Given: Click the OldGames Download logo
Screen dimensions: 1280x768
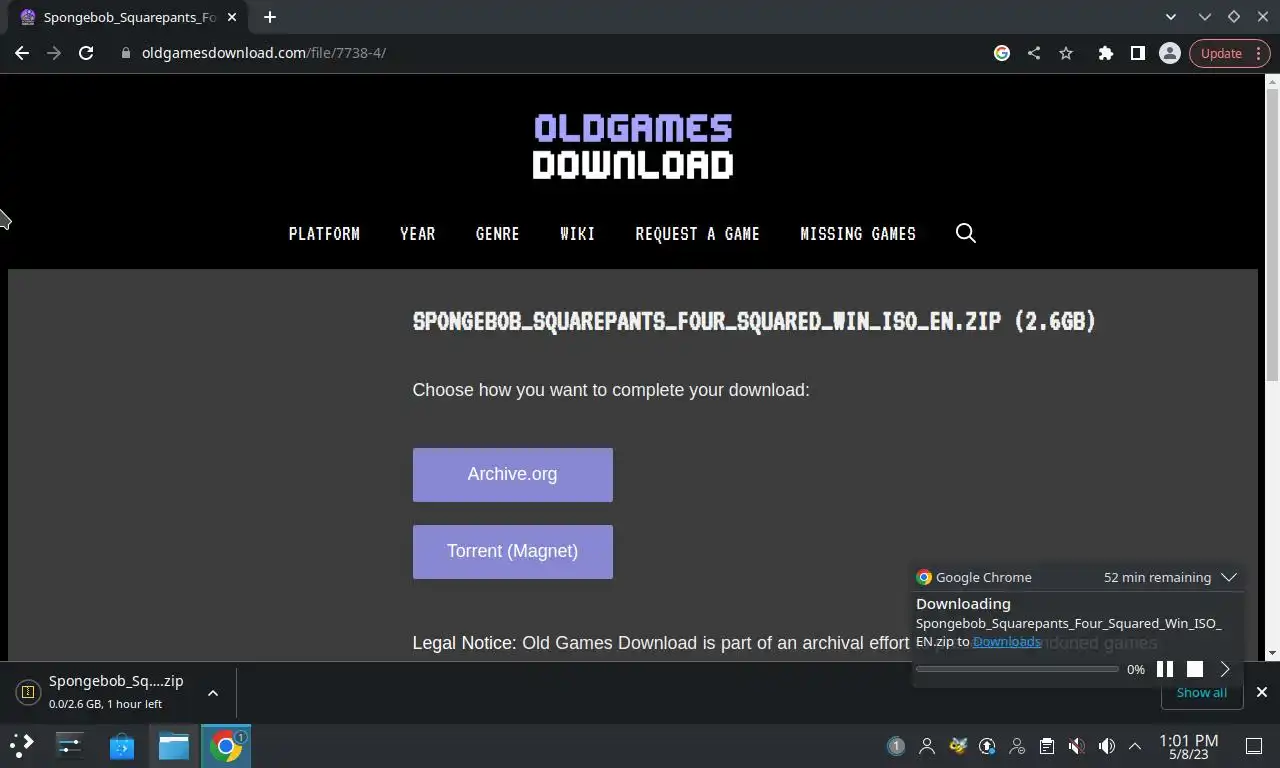Looking at the screenshot, I should click(x=633, y=146).
